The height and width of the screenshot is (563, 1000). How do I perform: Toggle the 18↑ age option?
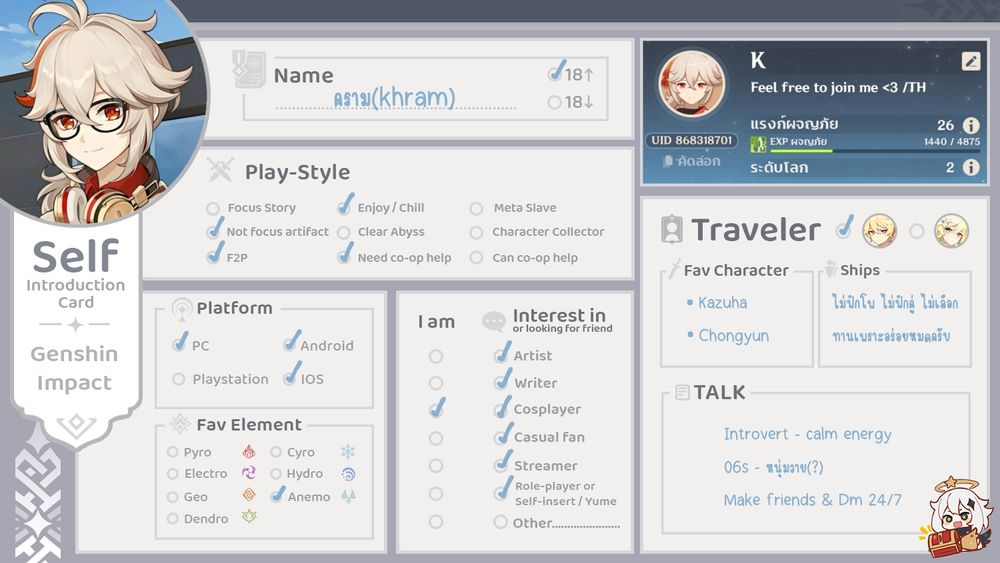[555, 73]
